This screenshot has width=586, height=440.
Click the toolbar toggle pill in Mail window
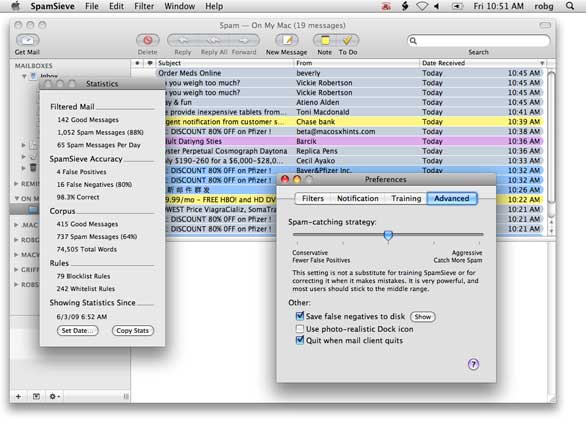point(545,25)
